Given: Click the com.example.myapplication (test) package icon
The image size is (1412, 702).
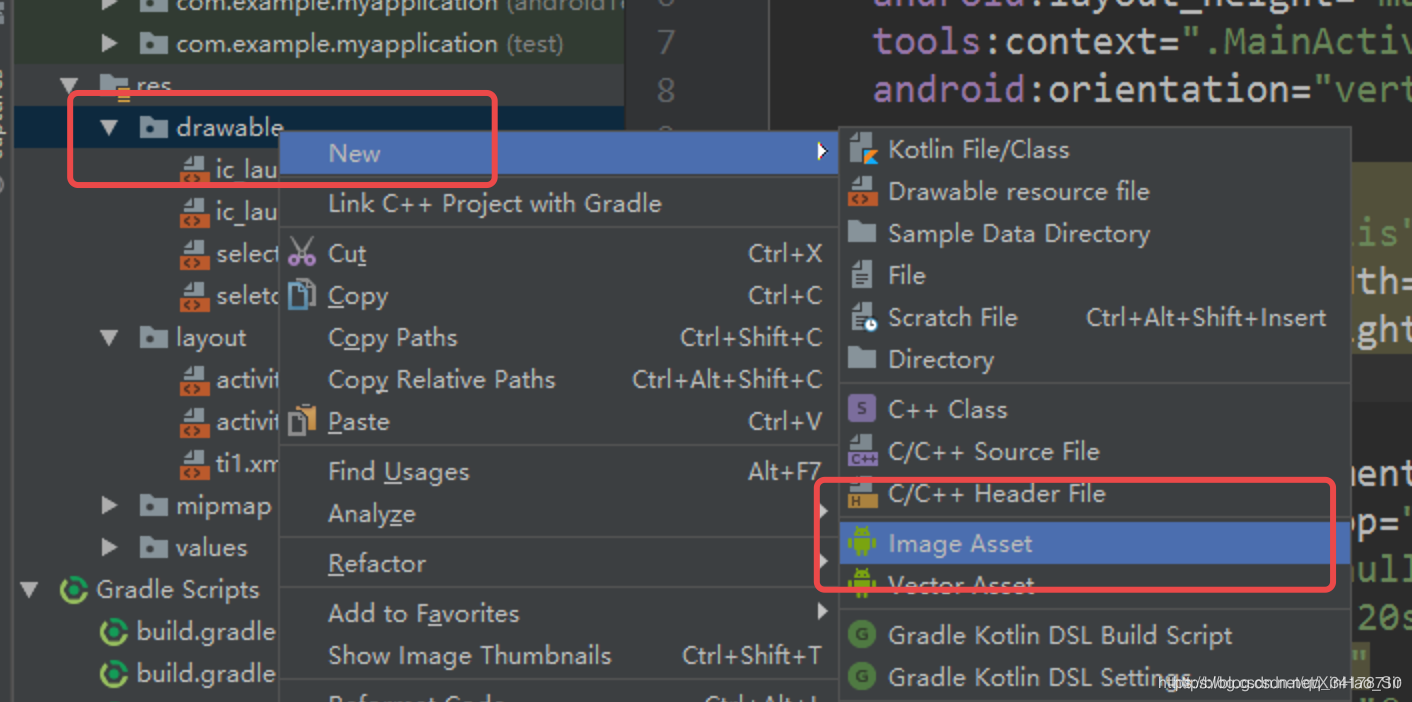Looking at the screenshot, I should 153,44.
